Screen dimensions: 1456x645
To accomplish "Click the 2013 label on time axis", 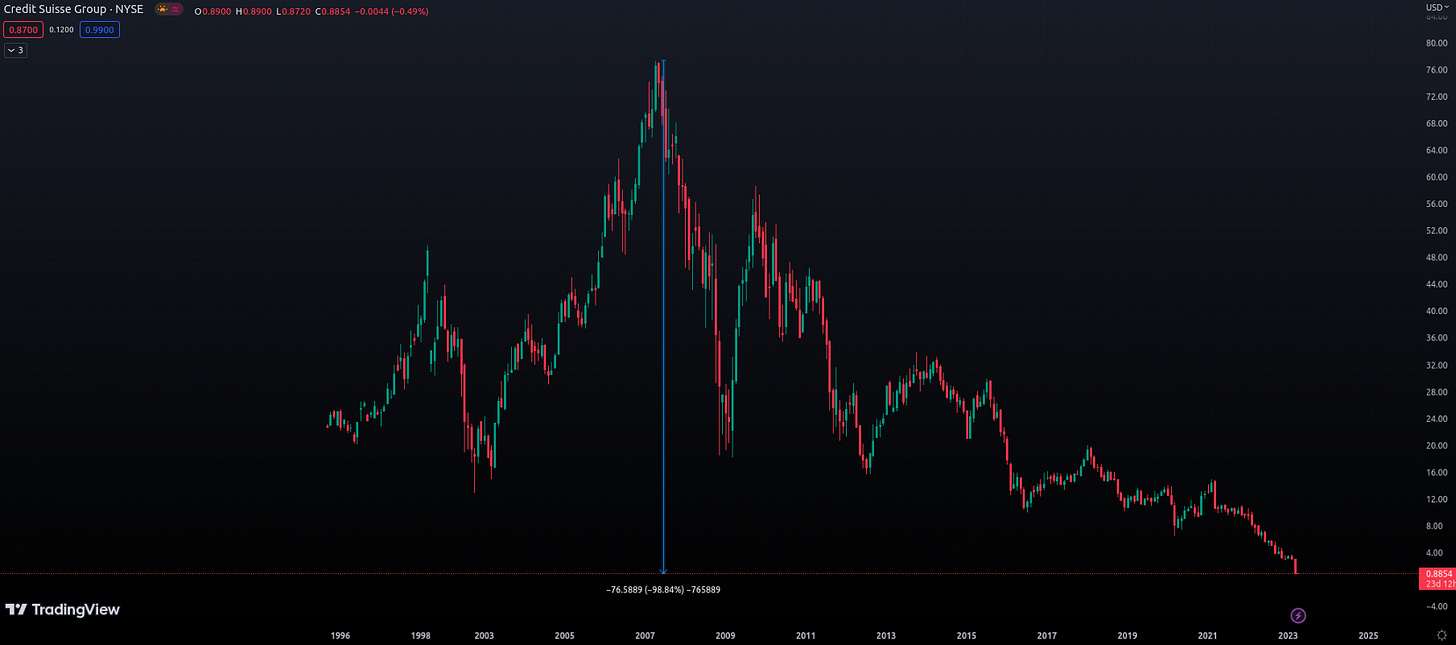I will coord(886,635).
